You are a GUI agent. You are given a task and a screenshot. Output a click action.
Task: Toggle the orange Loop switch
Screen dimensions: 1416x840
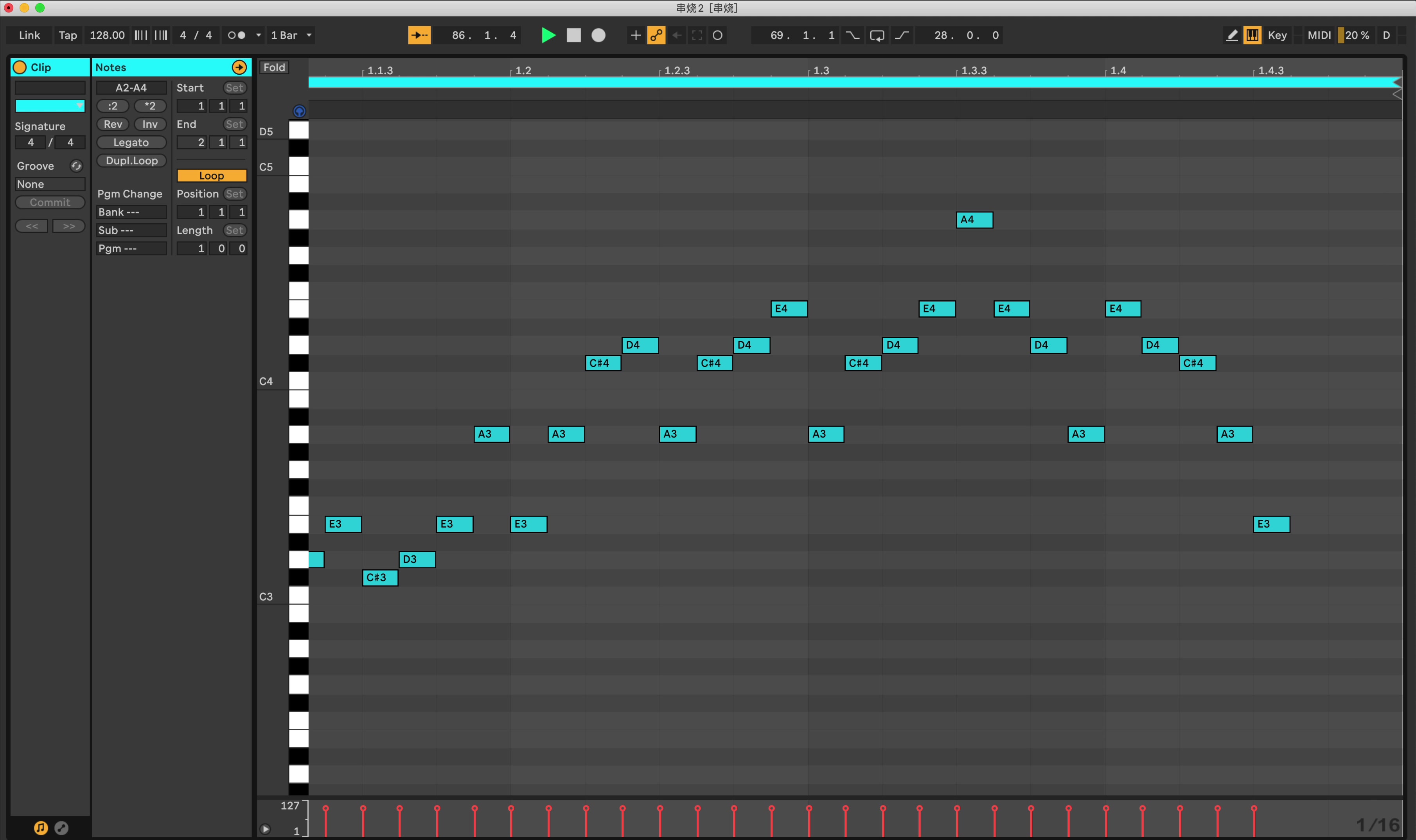click(212, 176)
